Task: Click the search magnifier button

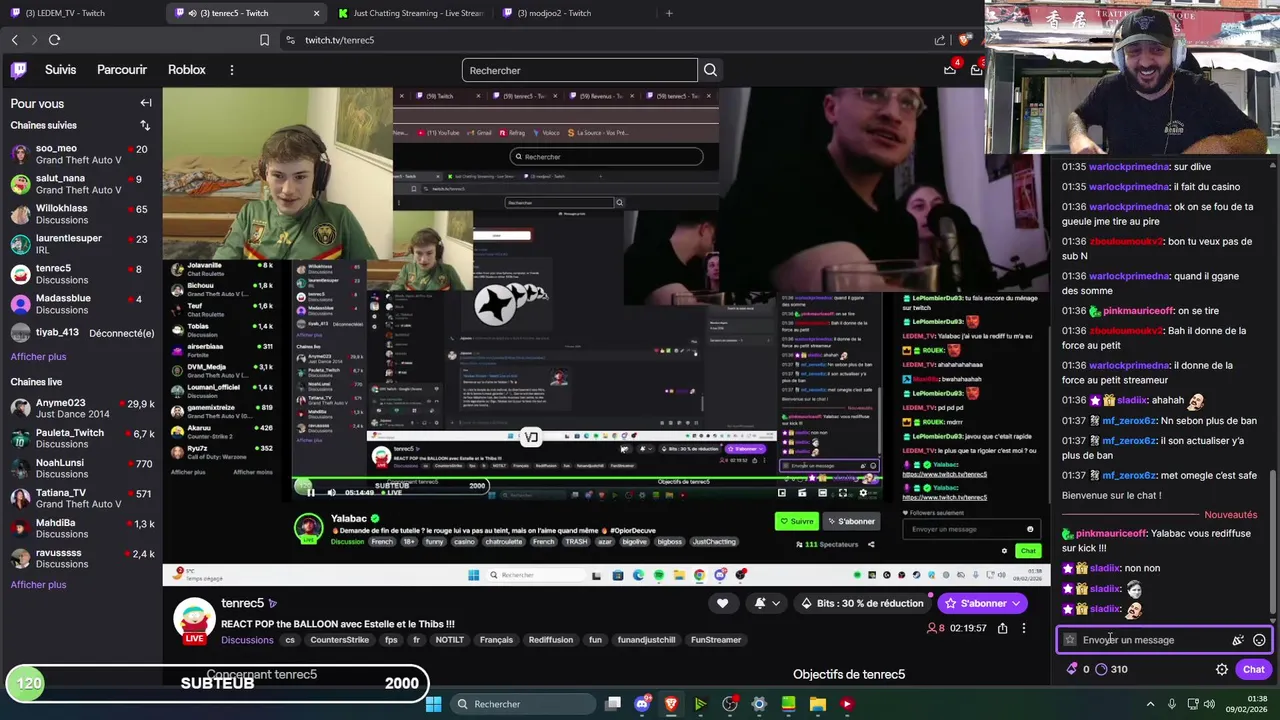Action: [x=710, y=70]
